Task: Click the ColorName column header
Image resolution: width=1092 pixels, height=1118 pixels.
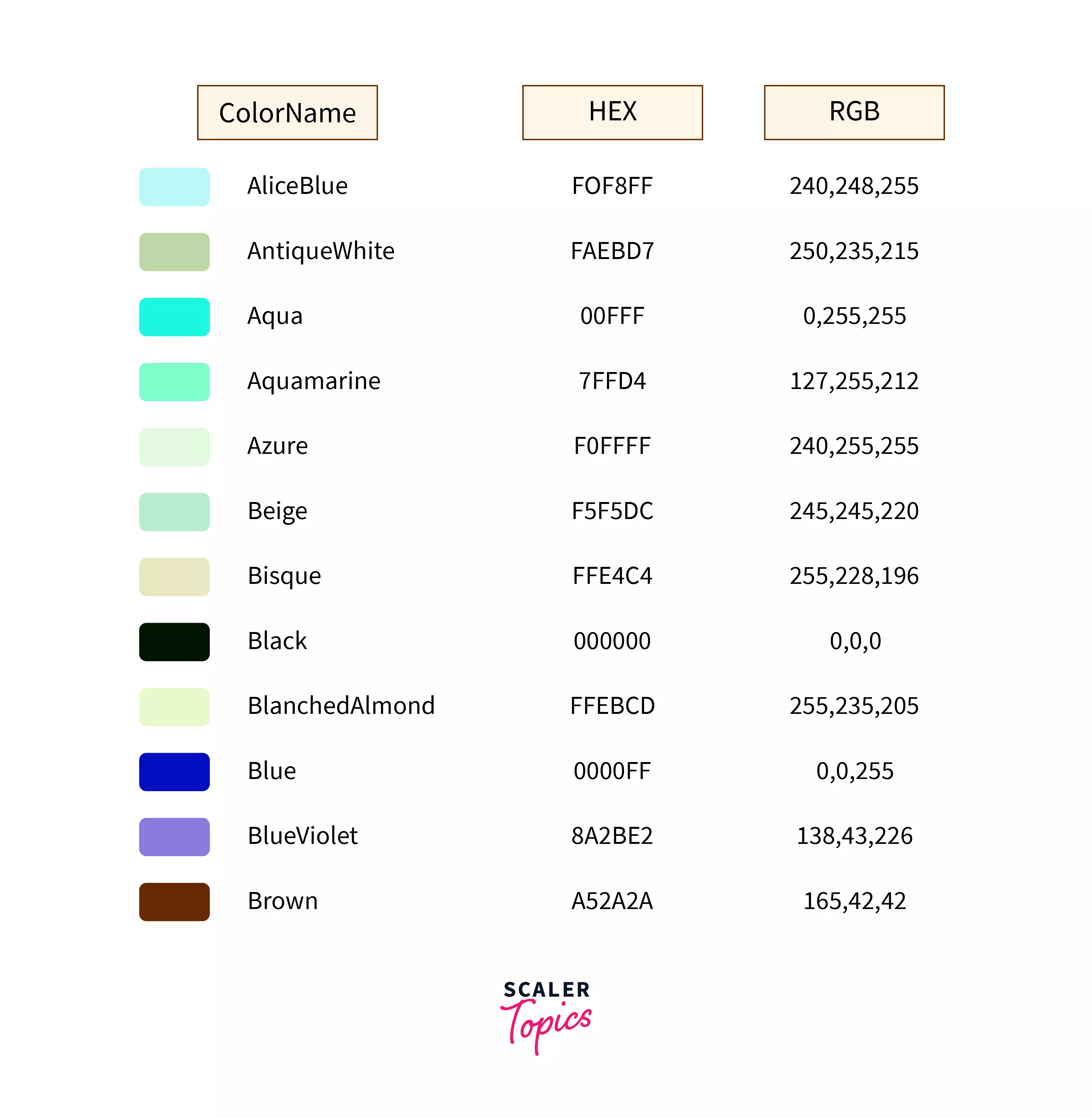Action: pos(287,112)
